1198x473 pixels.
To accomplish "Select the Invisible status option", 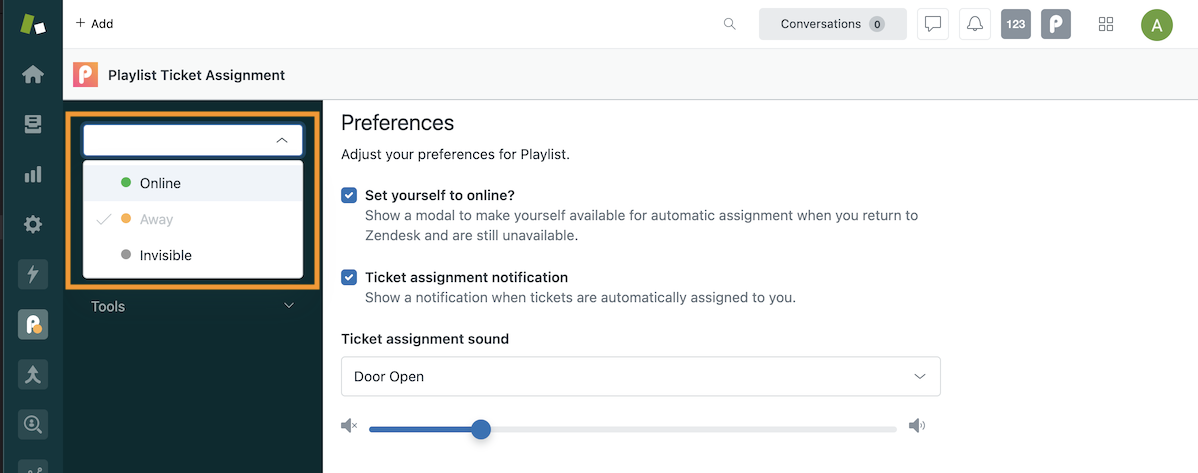I will pyautogui.click(x=165, y=255).
